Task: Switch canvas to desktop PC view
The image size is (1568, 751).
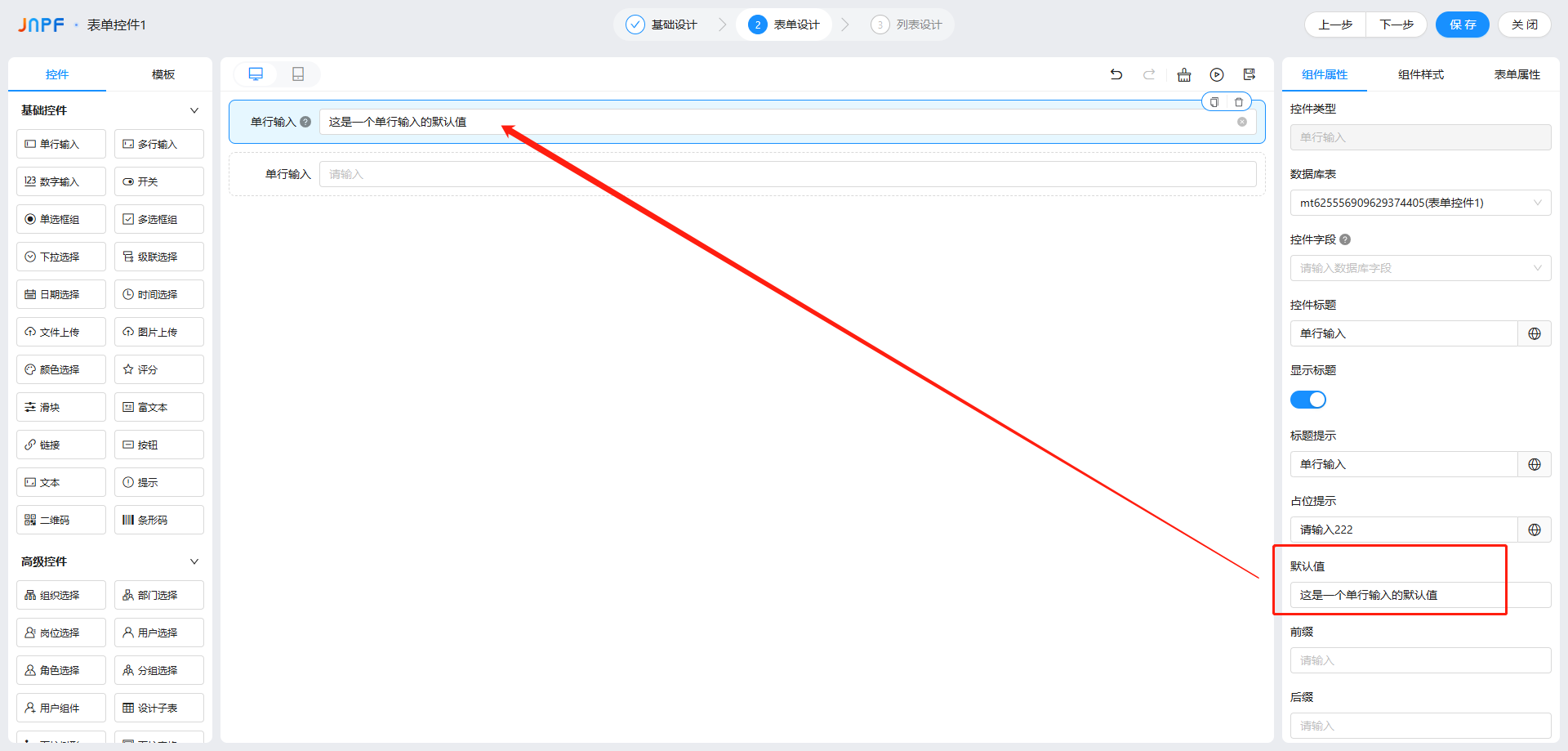Action: (256, 74)
